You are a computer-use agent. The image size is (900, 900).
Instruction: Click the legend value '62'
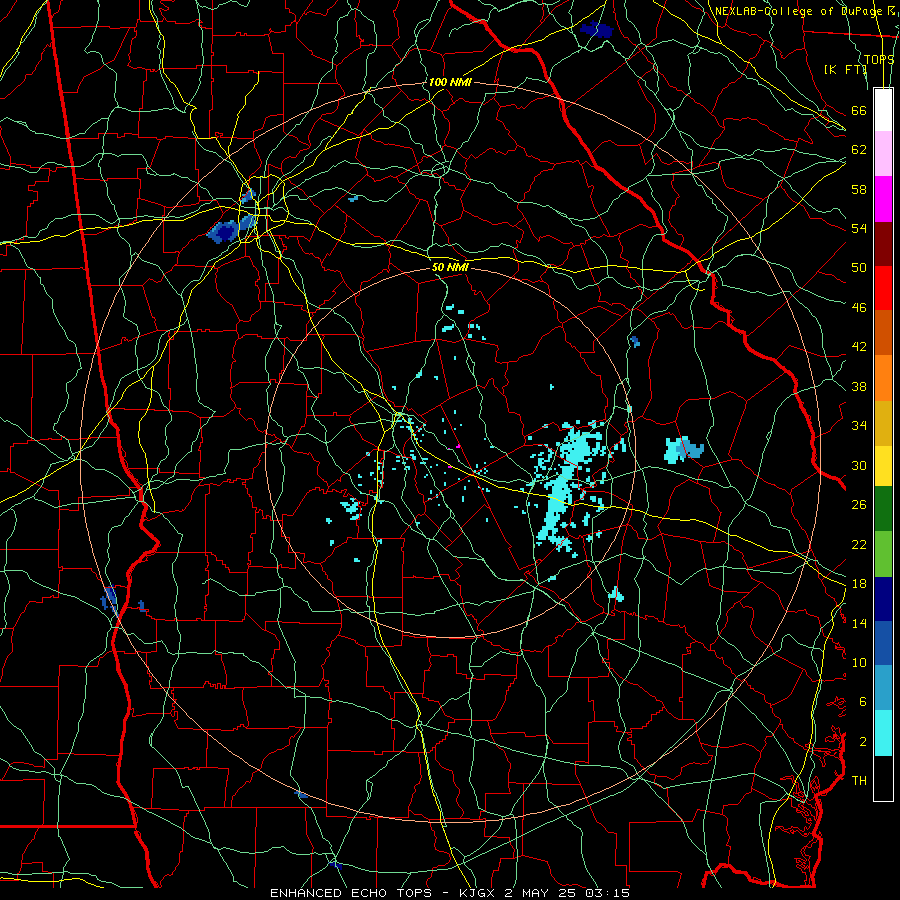tap(859, 150)
